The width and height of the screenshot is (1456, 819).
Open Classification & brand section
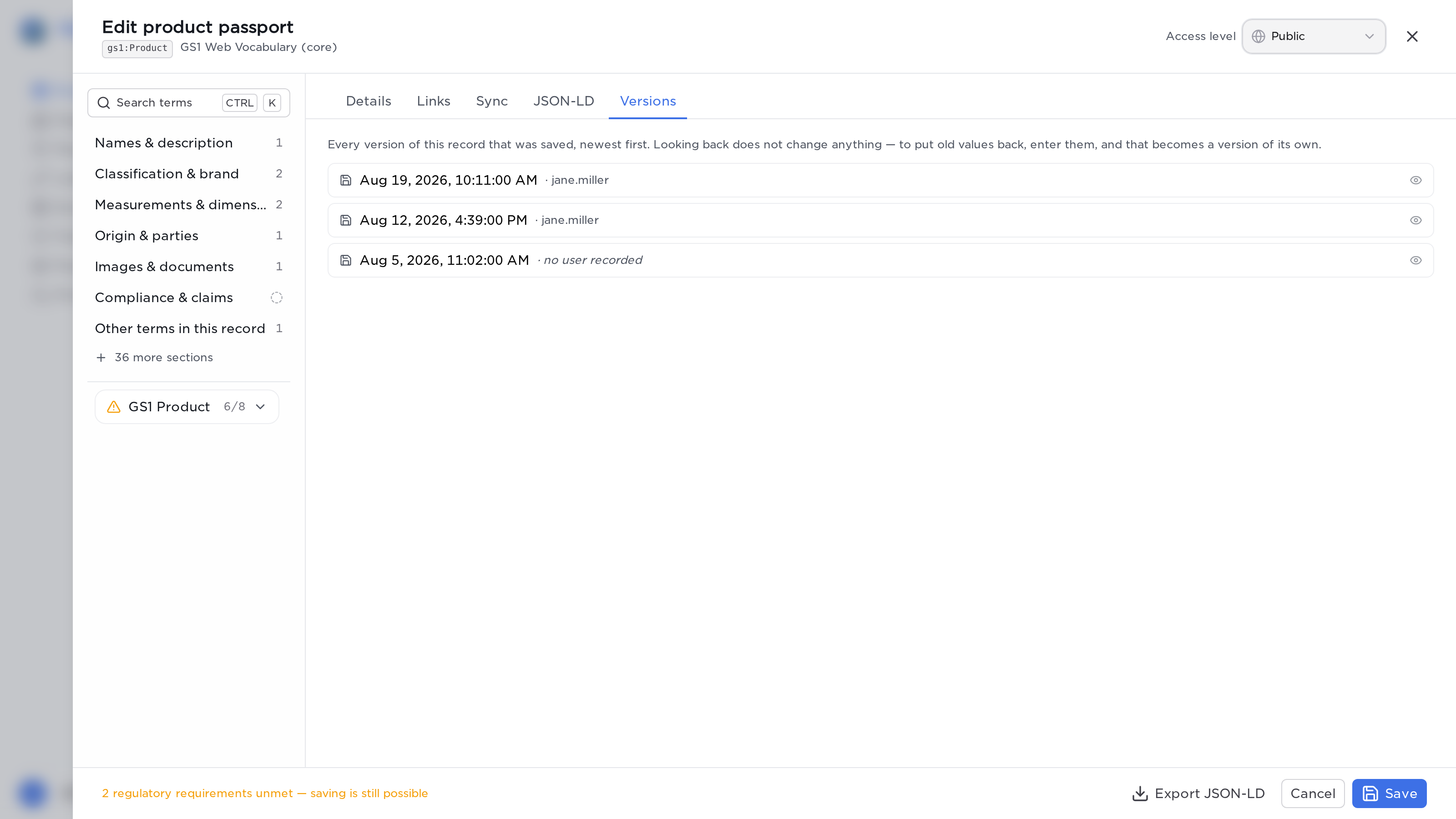[x=189, y=174]
